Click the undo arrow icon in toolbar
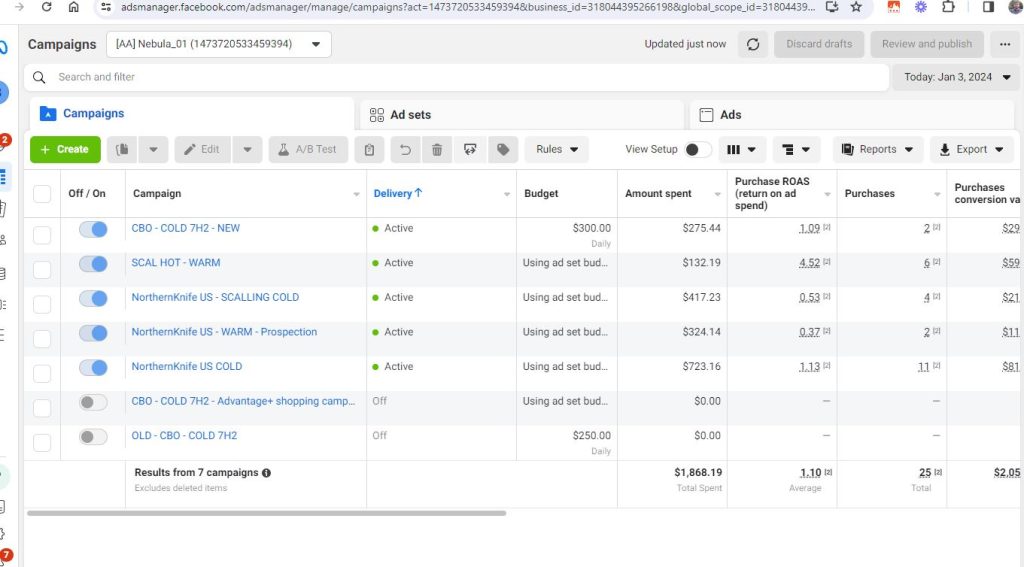 (405, 150)
